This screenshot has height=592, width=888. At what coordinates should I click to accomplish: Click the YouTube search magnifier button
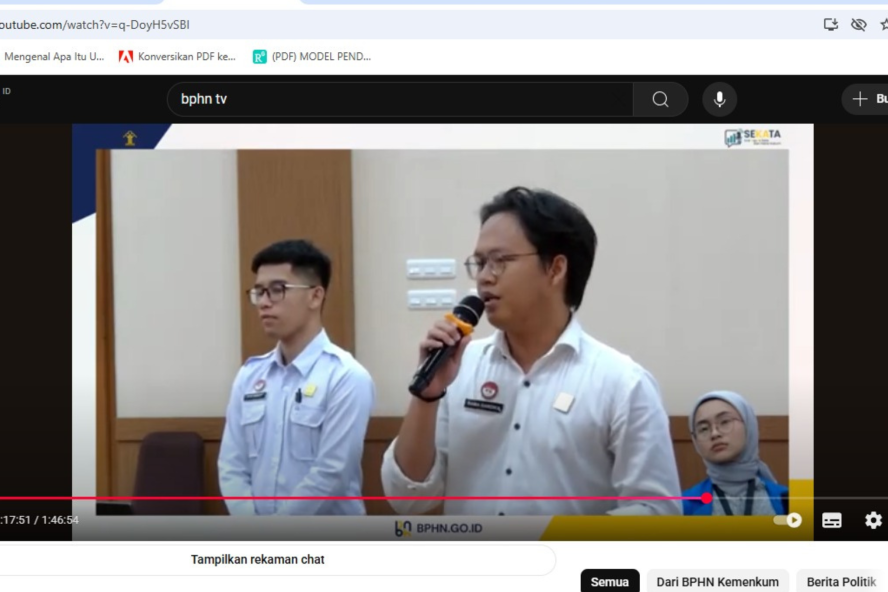click(660, 99)
